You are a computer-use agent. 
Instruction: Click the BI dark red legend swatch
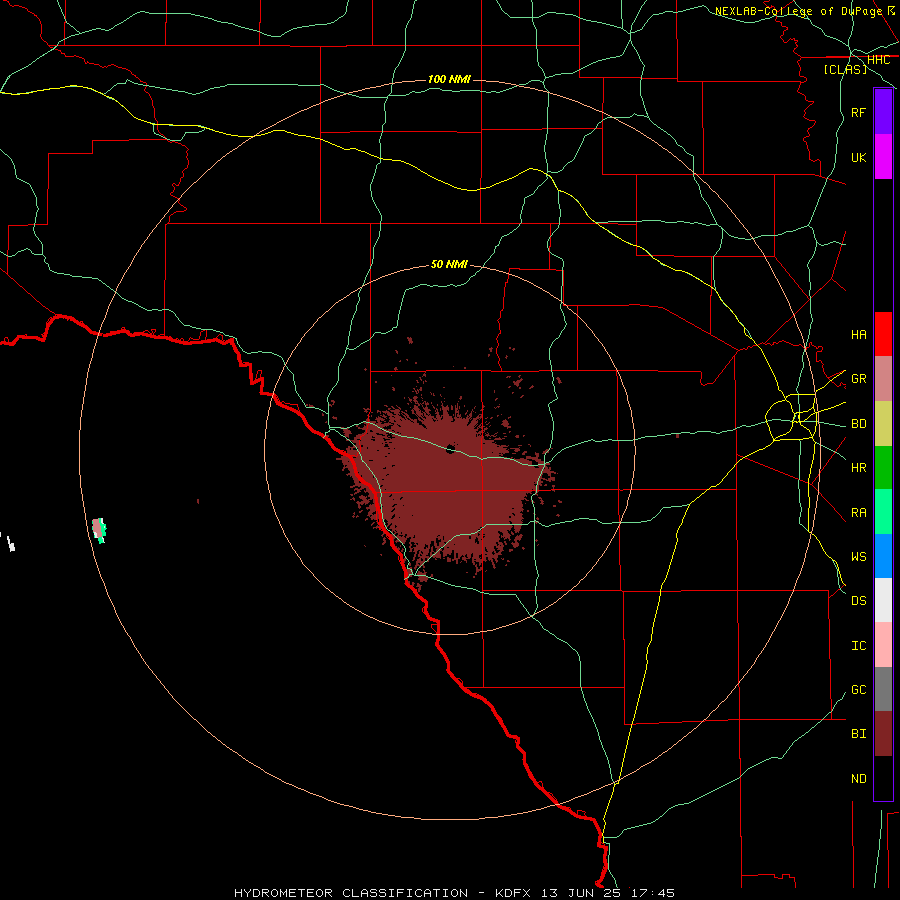coord(883,734)
